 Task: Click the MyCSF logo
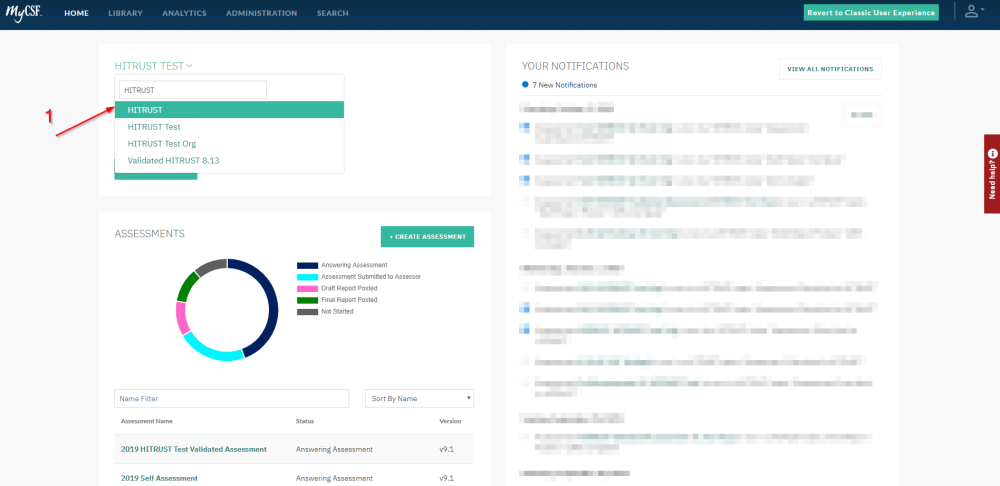pyautogui.click(x=24, y=12)
